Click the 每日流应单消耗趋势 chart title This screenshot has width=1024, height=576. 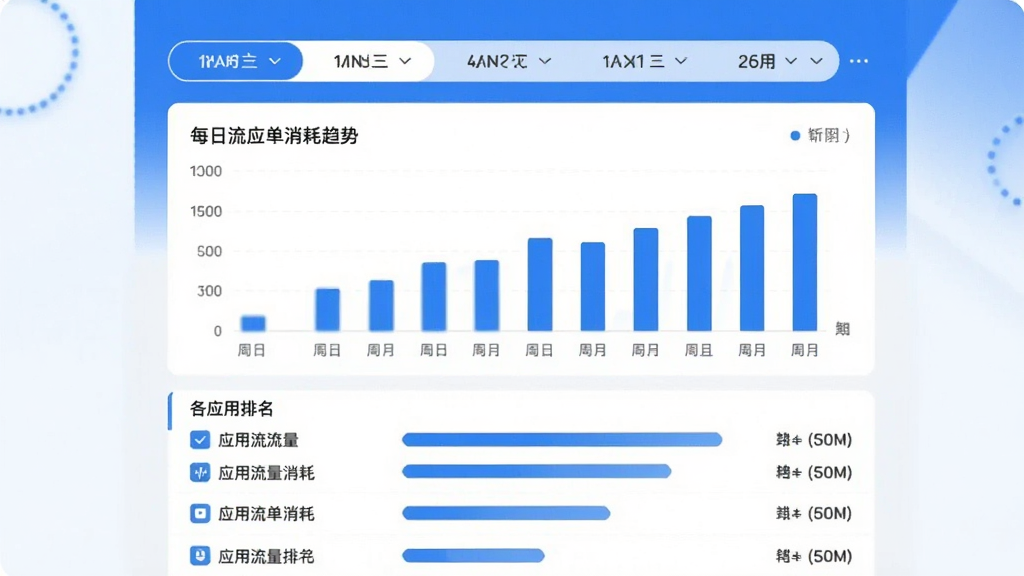[274, 136]
